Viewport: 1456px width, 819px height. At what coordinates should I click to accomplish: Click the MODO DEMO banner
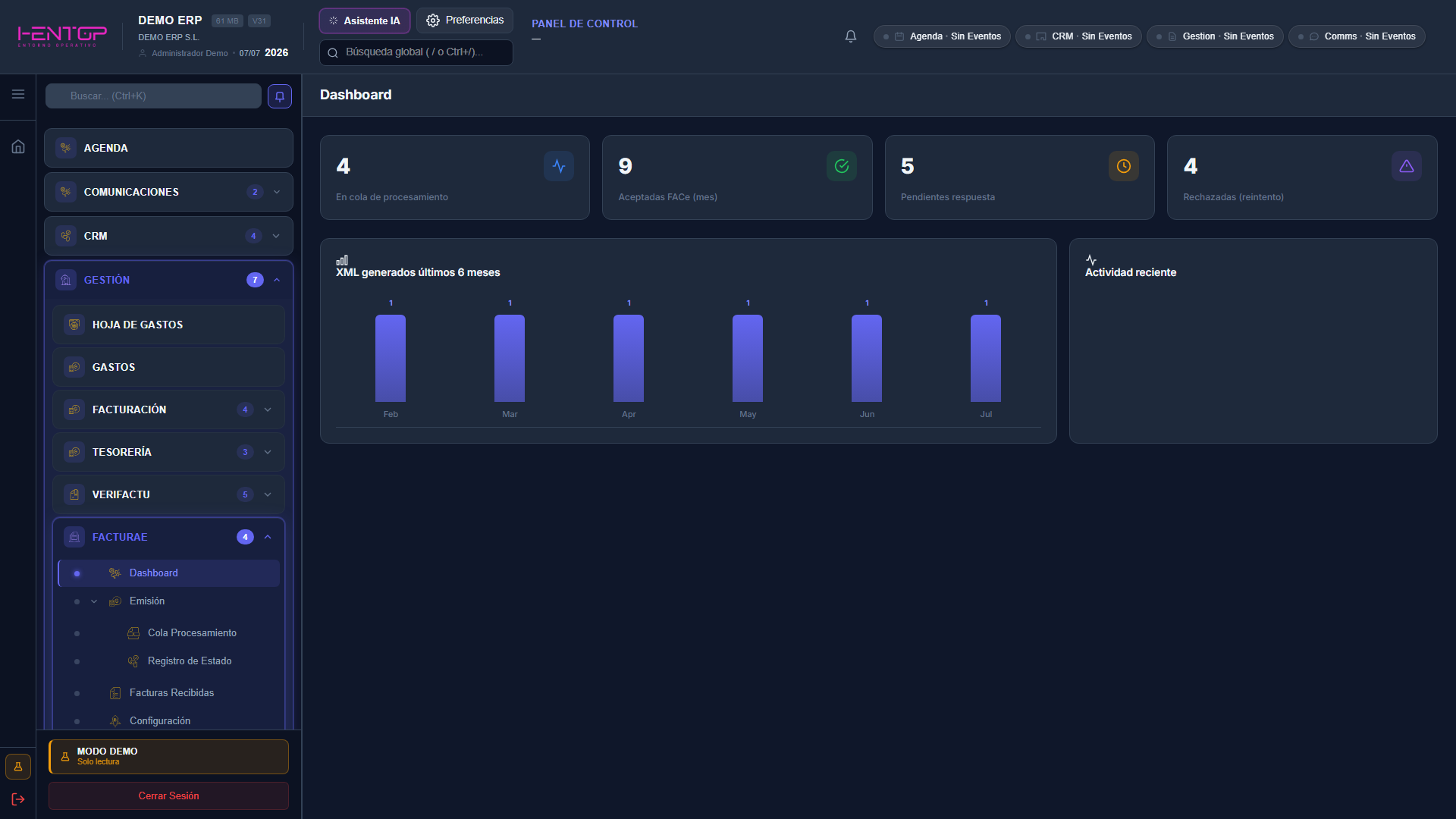click(x=168, y=757)
